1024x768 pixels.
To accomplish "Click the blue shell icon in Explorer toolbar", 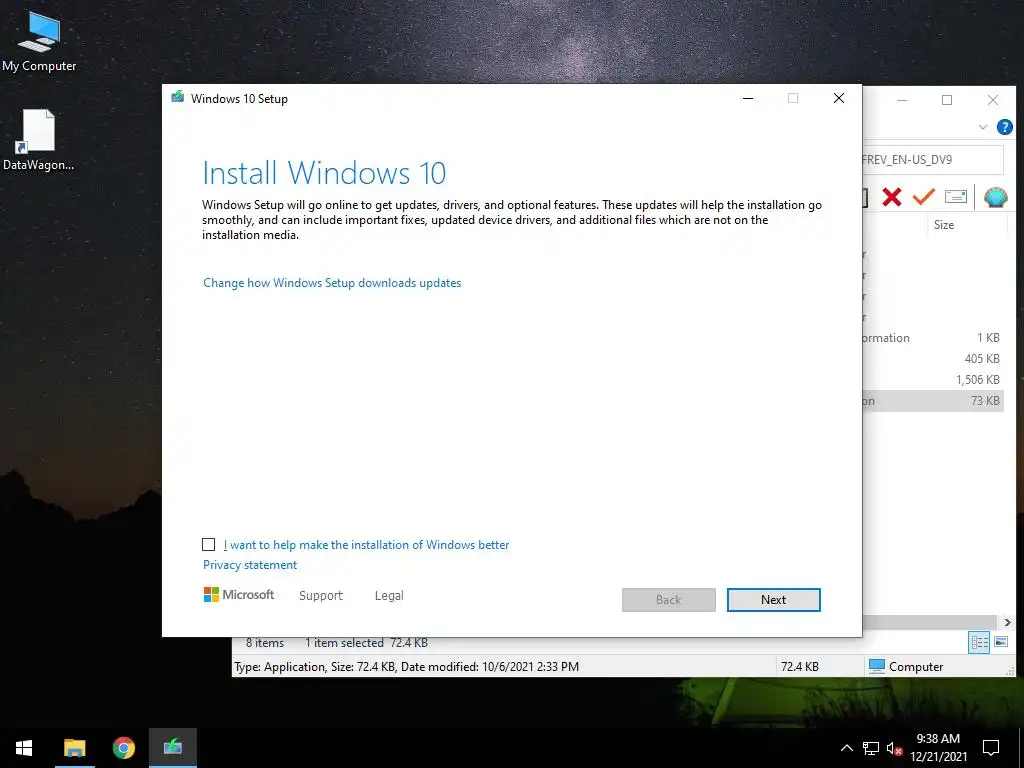I will 995,197.
